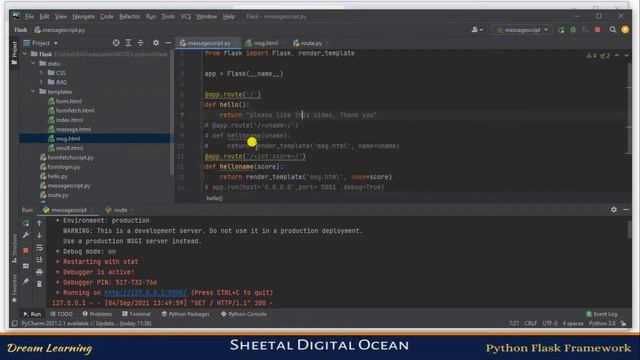The image size is (640, 360).
Task: Collapse the templates folder
Action: [x=33, y=91]
